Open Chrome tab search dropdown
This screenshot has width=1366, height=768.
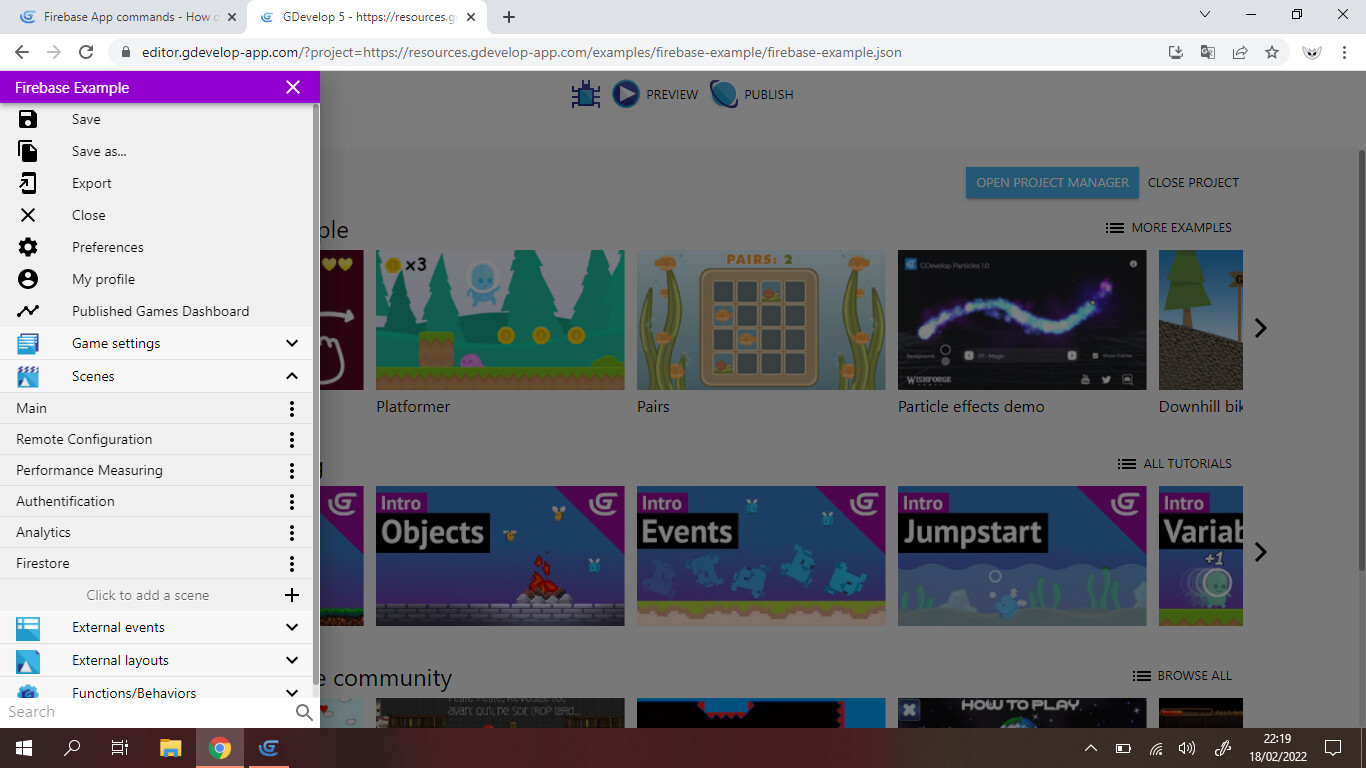pos(1205,15)
